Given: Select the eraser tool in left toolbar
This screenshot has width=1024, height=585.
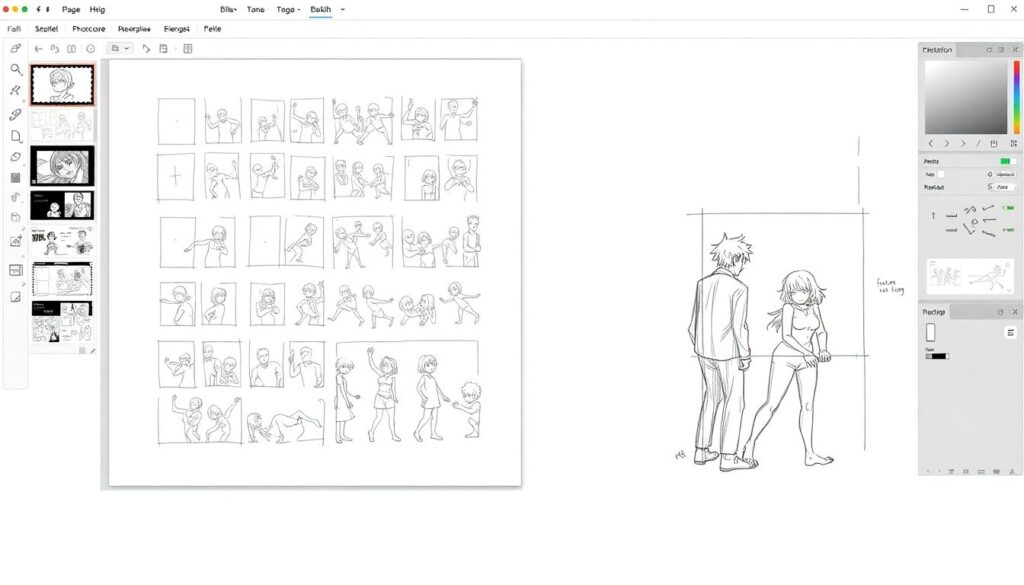Looking at the screenshot, I should (x=16, y=157).
